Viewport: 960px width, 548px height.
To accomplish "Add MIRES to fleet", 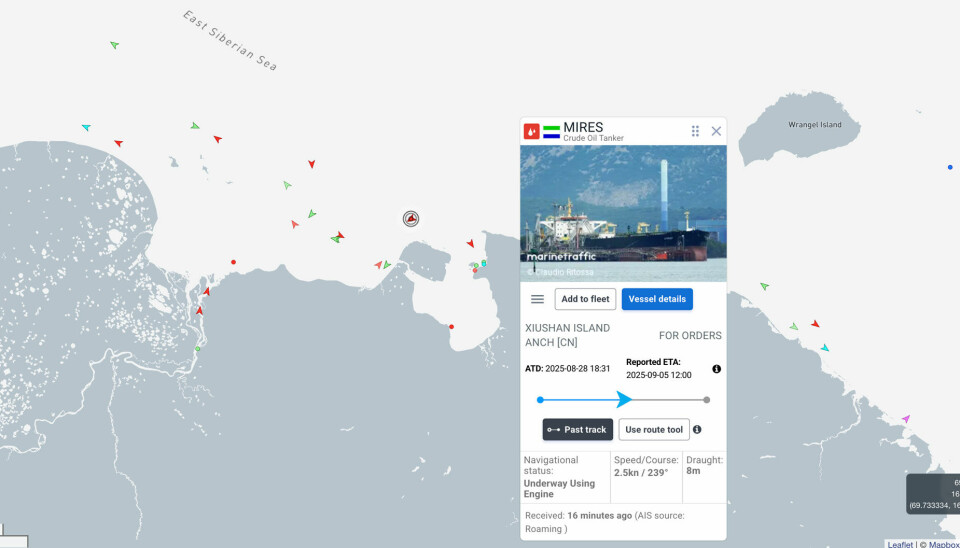I will (x=585, y=299).
